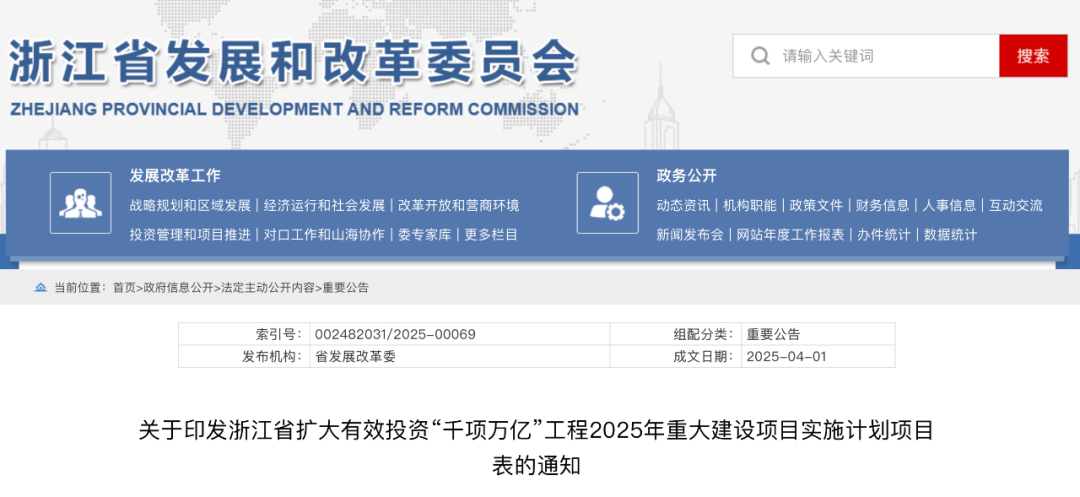Go to 重要公告 in the breadcrumb
This screenshot has width=1080, height=497.
coord(345,288)
